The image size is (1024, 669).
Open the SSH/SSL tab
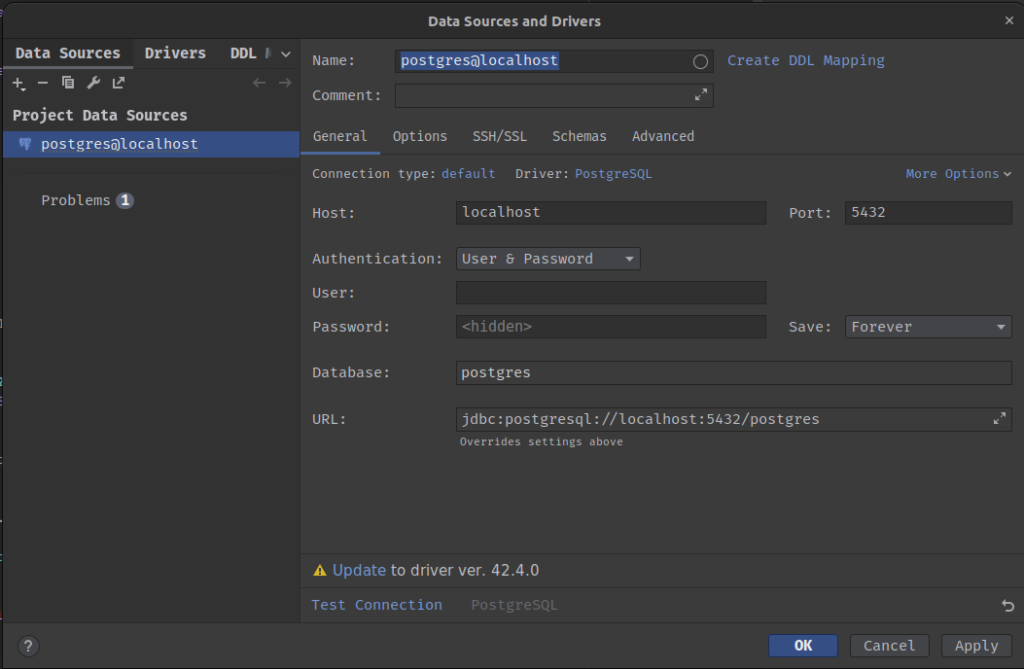tap(500, 136)
